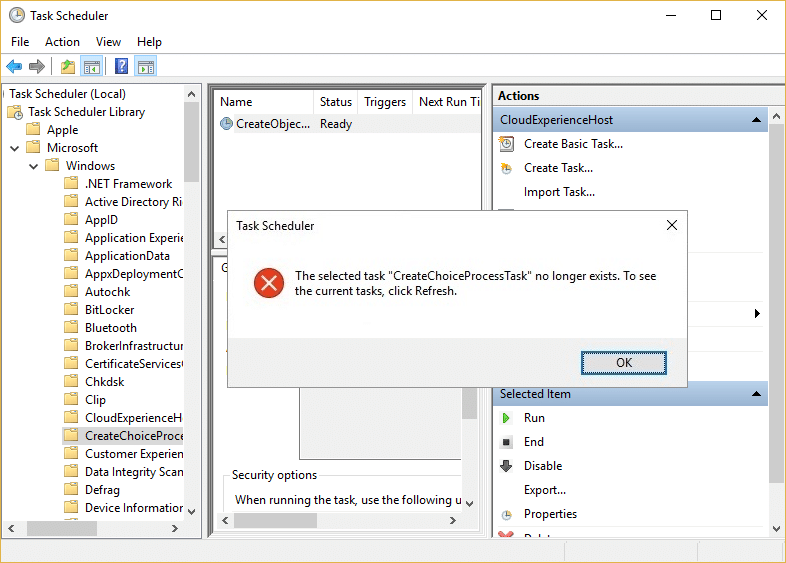The width and height of the screenshot is (786, 563).
Task: Click the blue Back arrow in toolbar
Action: [x=14, y=67]
